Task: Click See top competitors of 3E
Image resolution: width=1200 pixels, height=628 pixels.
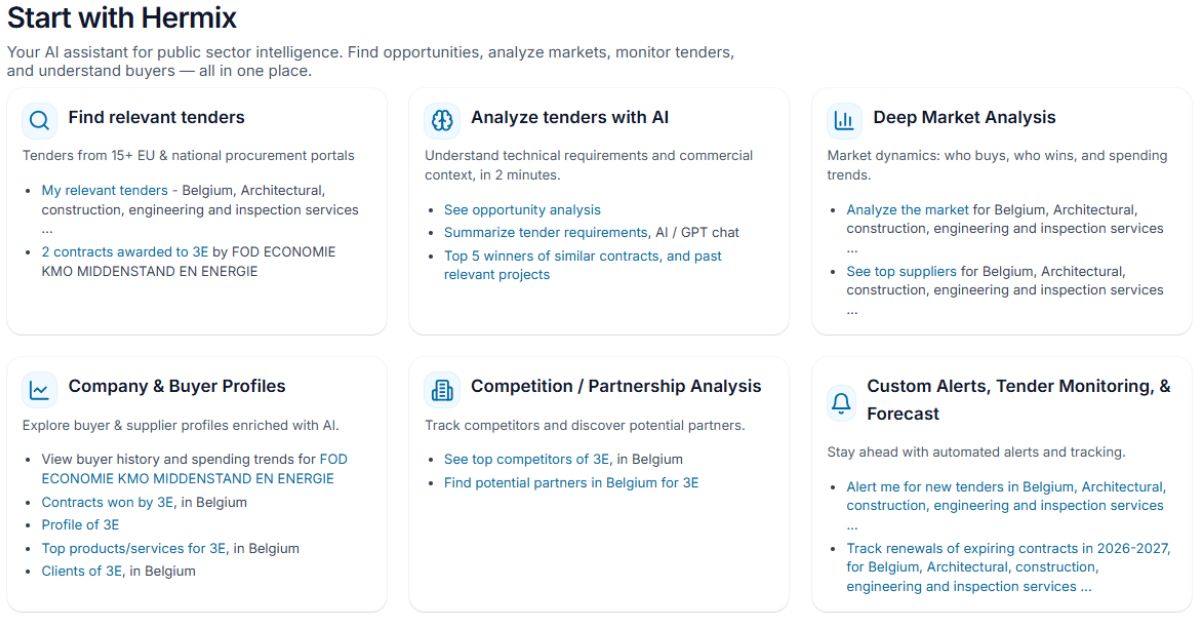Action: tap(526, 459)
